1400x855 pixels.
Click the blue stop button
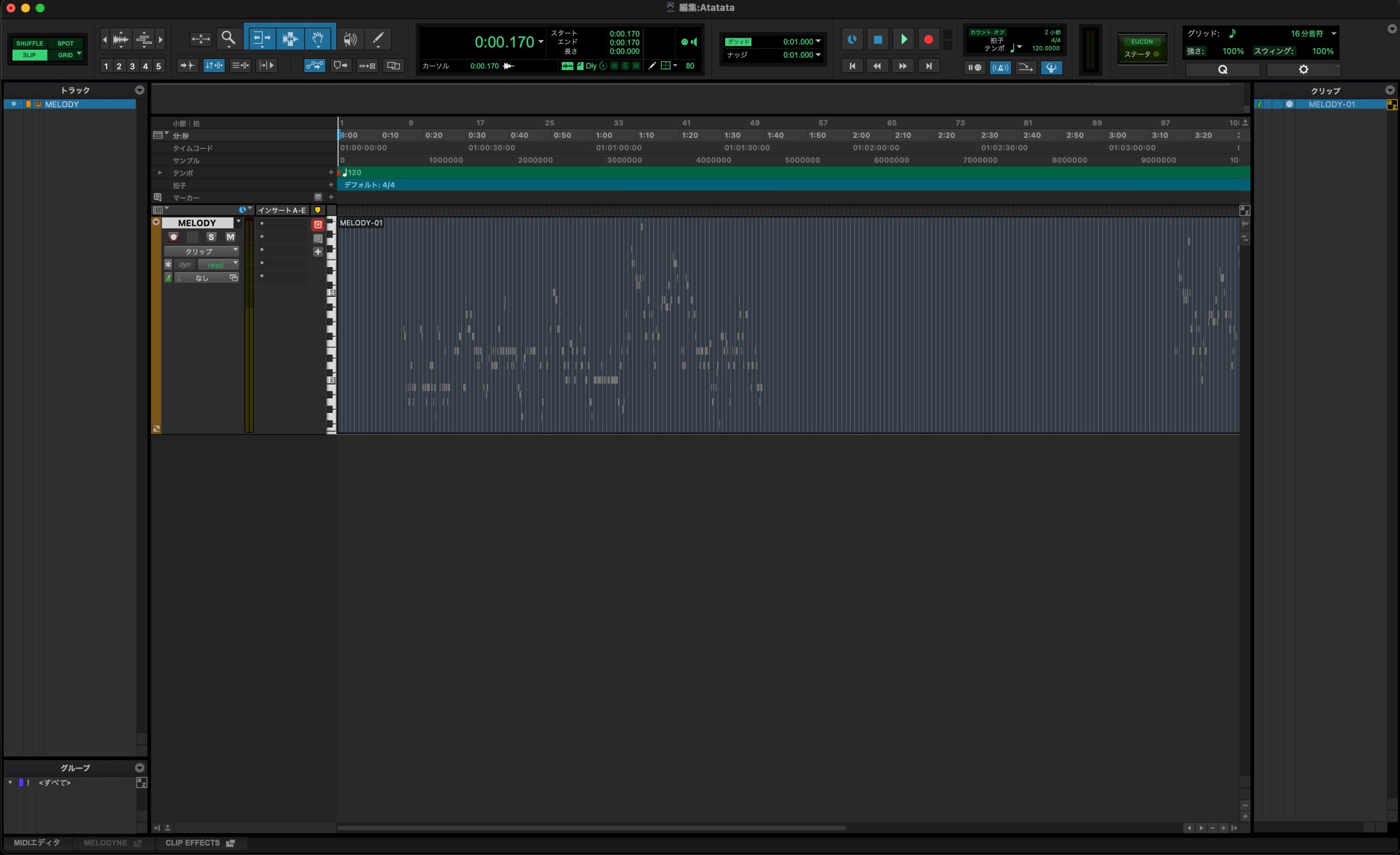pyautogui.click(x=878, y=39)
